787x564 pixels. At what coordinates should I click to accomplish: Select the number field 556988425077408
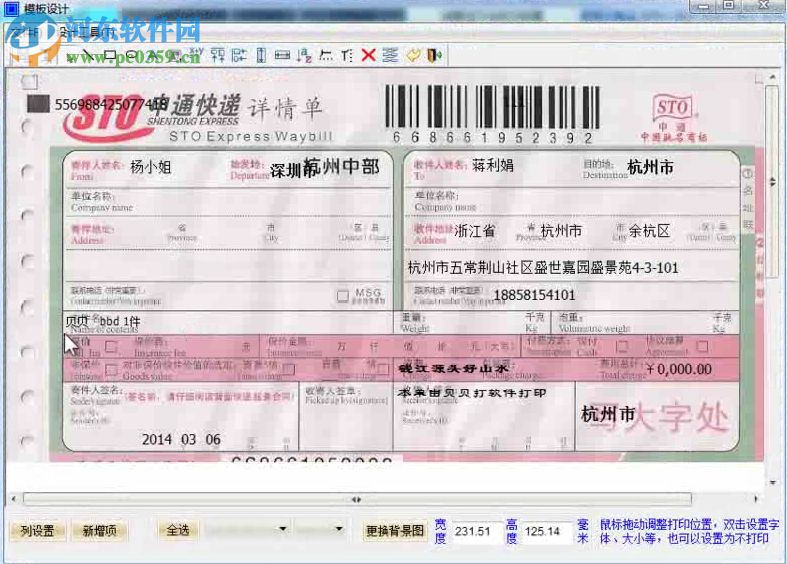coord(111,105)
